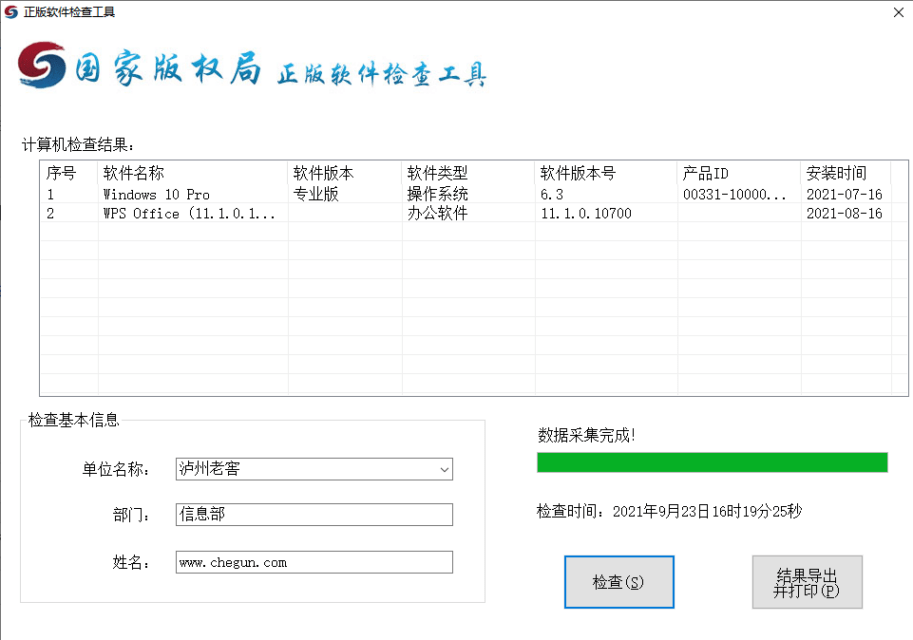Screen dimensions: 913x640
Task: Click the 部门 label
Action: tap(131, 515)
